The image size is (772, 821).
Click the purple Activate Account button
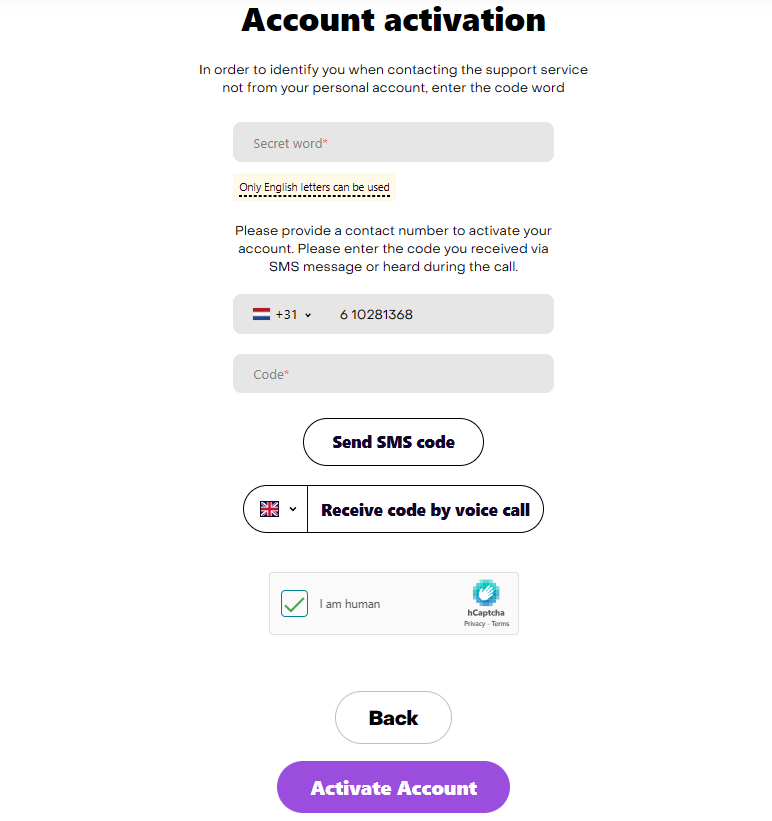(393, 788)
